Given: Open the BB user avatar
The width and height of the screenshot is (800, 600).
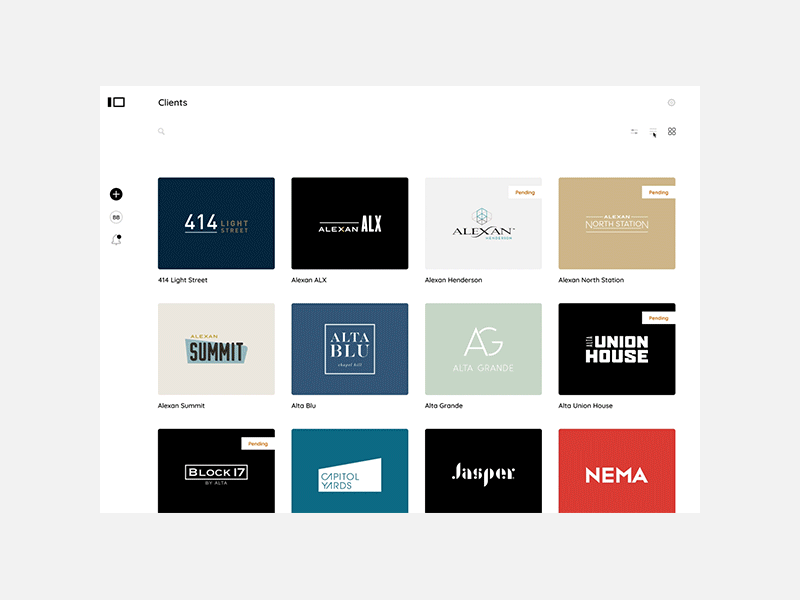Looking at the screenshot, I should [116, 217].
